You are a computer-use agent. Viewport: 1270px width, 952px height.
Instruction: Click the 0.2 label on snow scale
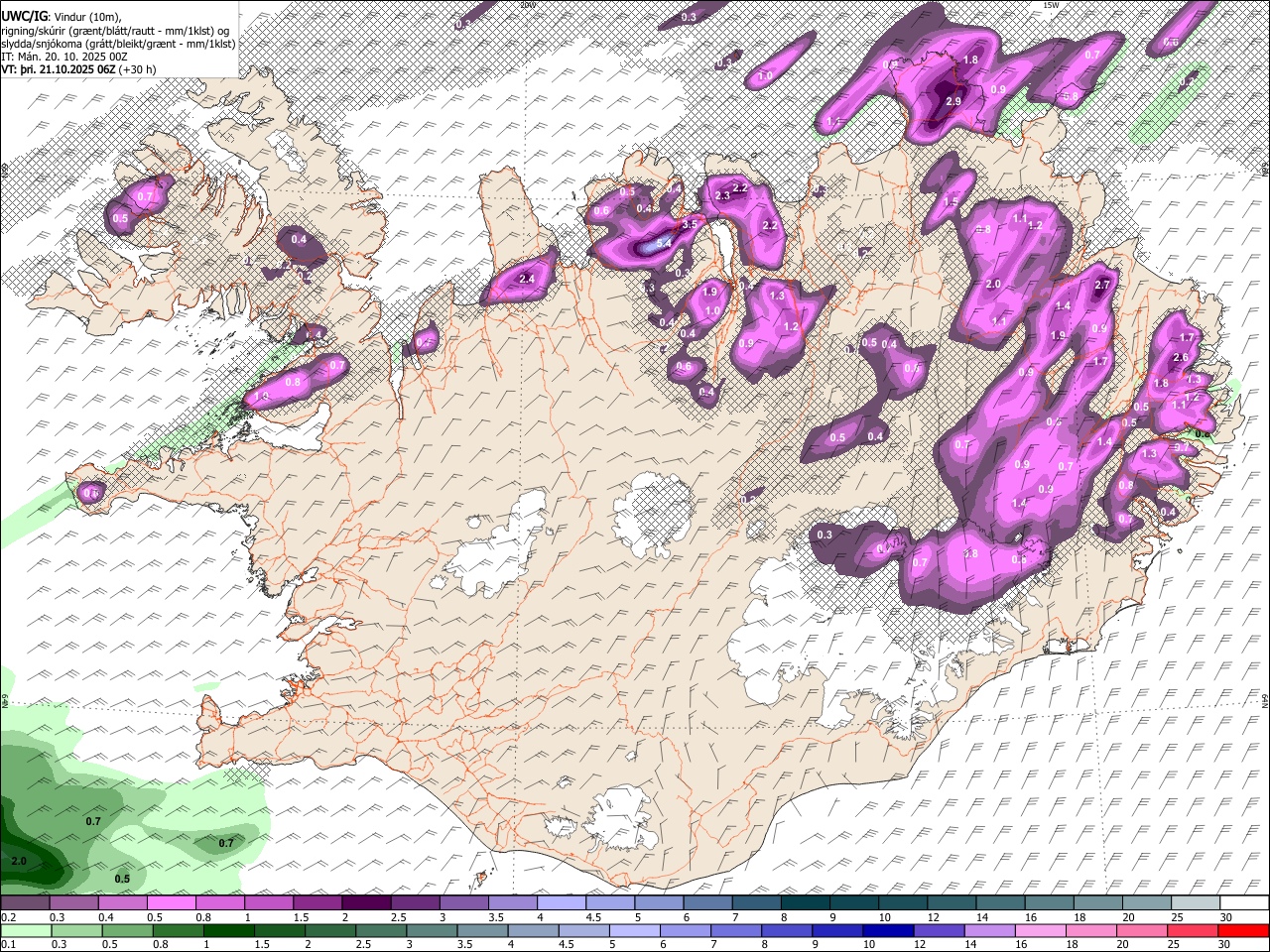pos(8,917)
